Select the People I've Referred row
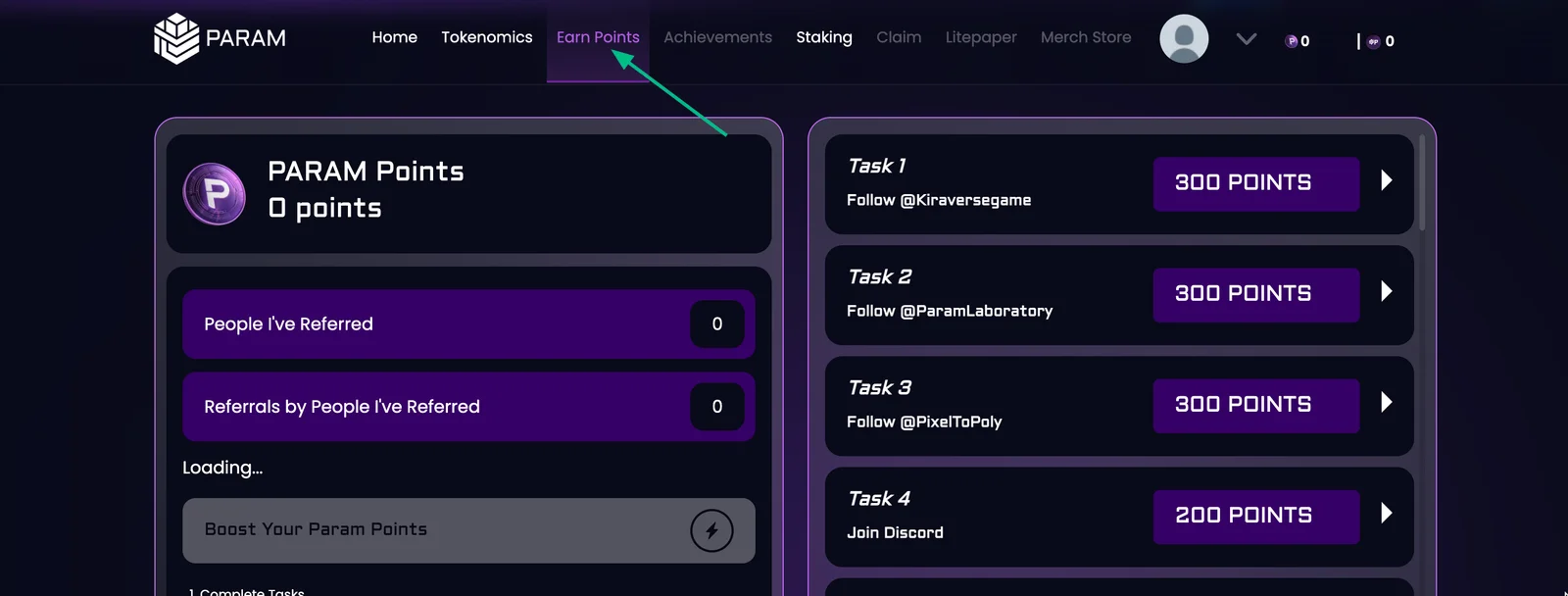This screenshot has height=596, width=1568. 468,323
